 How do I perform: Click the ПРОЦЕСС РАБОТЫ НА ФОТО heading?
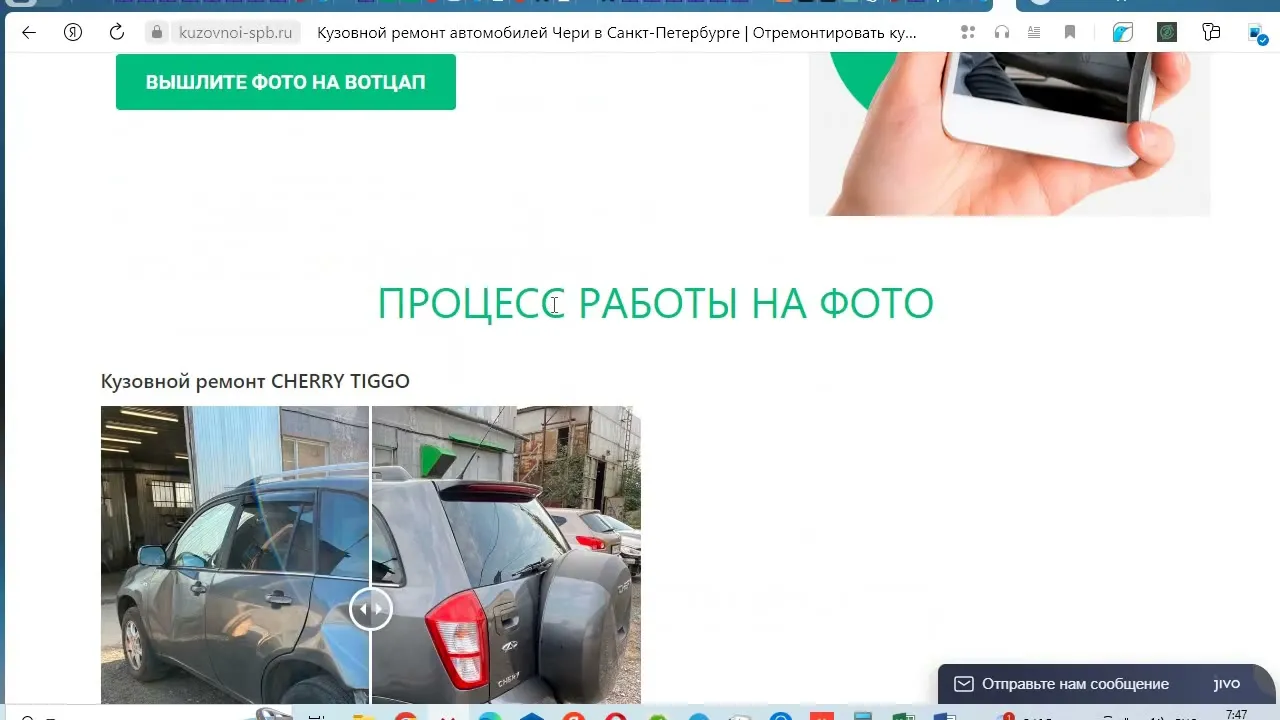point(655,303)
